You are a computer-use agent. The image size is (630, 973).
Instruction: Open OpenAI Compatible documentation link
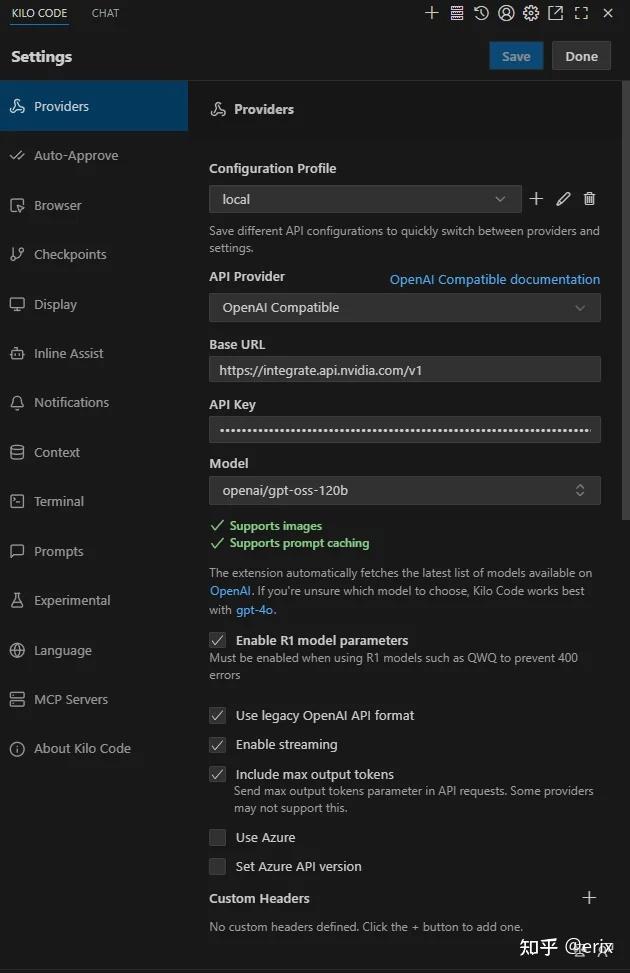point(495,280)
